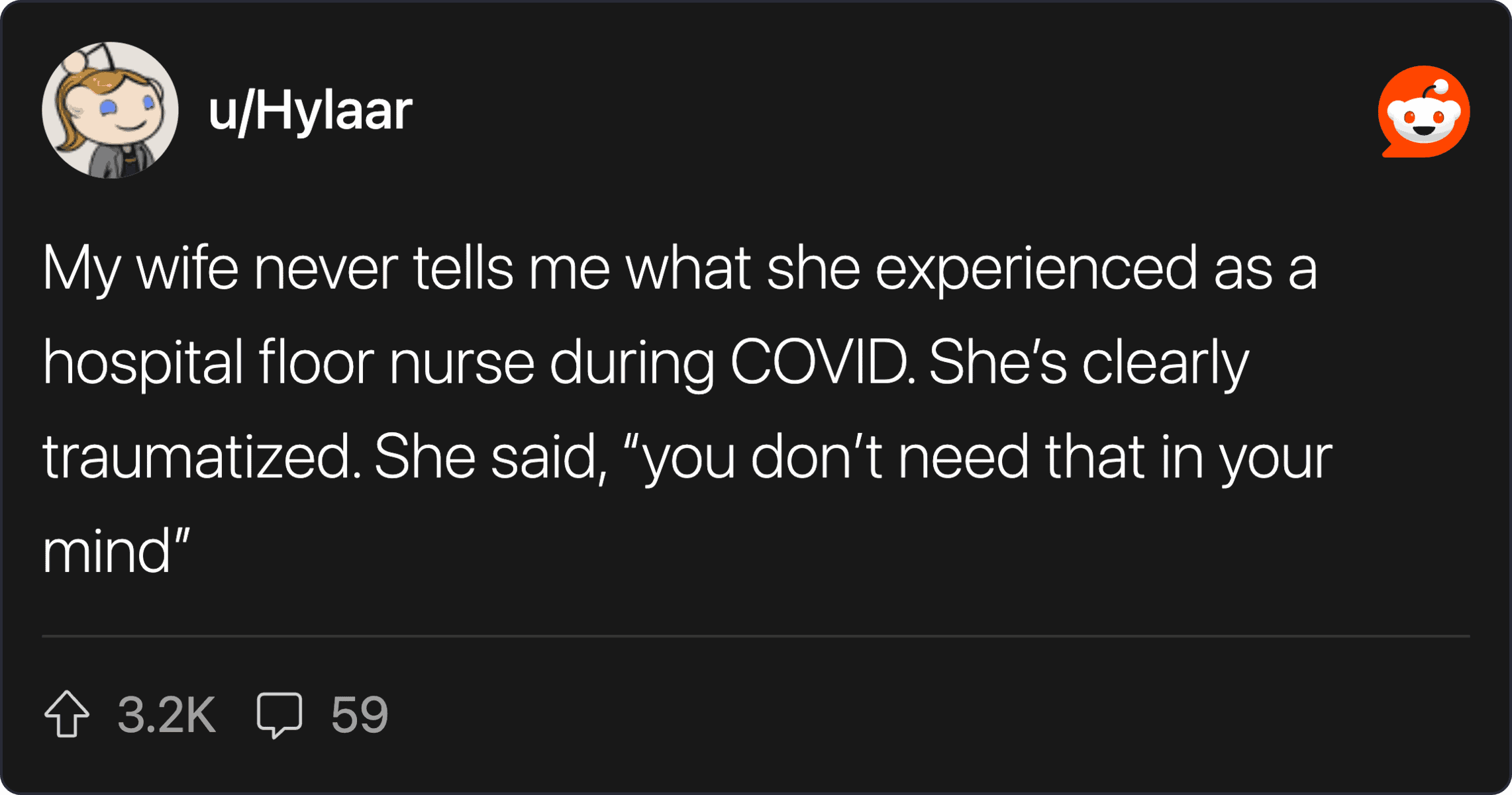
Task: Click the word "during" in the post
Action: [x=632, y=362]
